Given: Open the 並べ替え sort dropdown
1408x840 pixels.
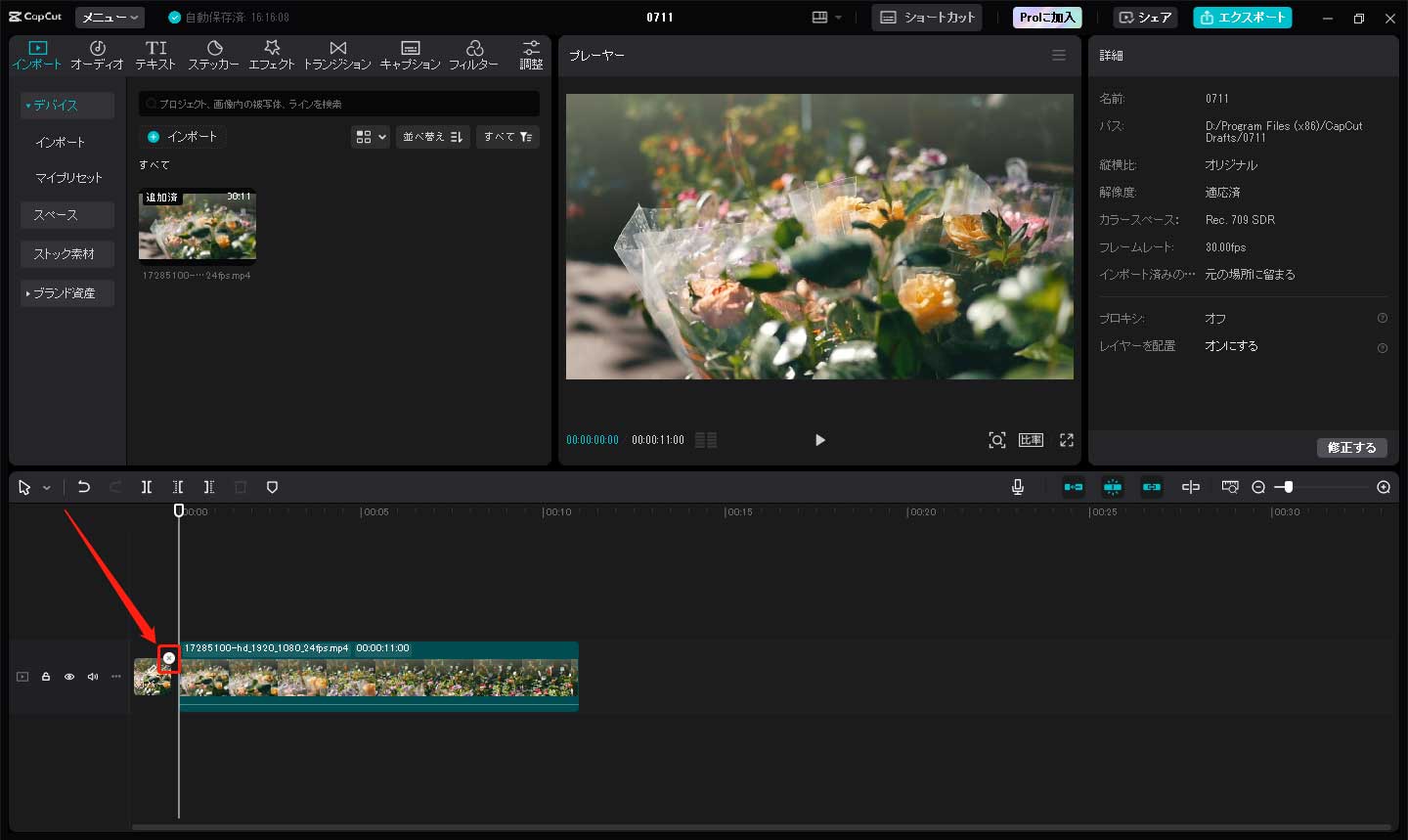Looking at the screenshot, I should [x=433, y=137].
